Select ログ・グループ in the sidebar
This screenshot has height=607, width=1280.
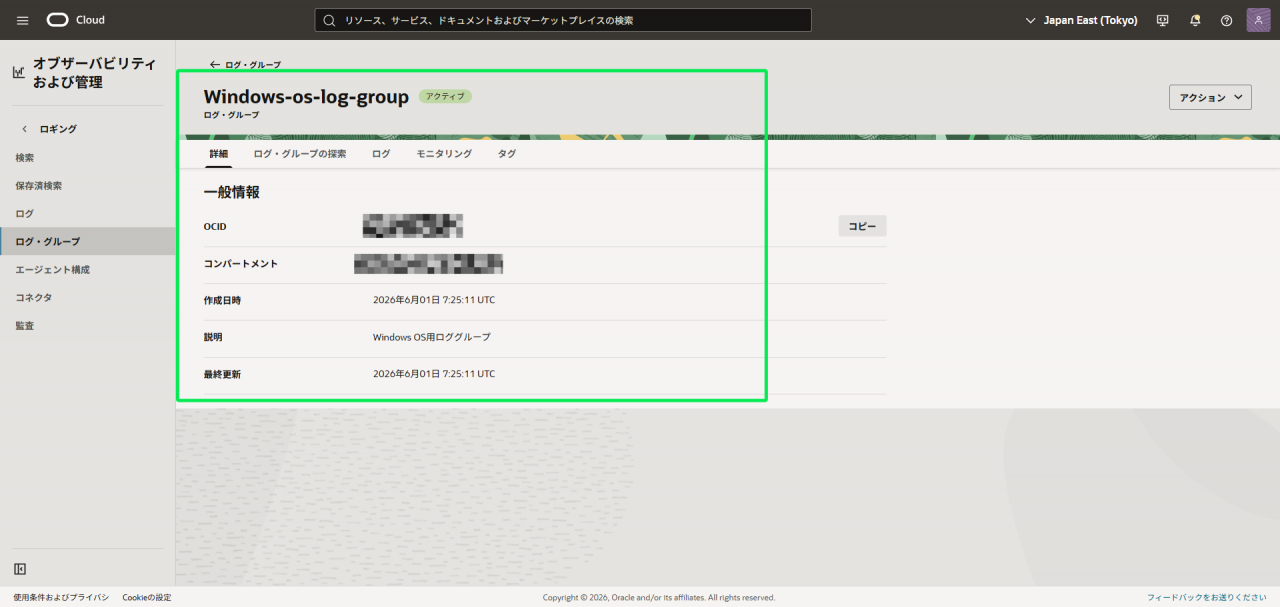point(88,241)
